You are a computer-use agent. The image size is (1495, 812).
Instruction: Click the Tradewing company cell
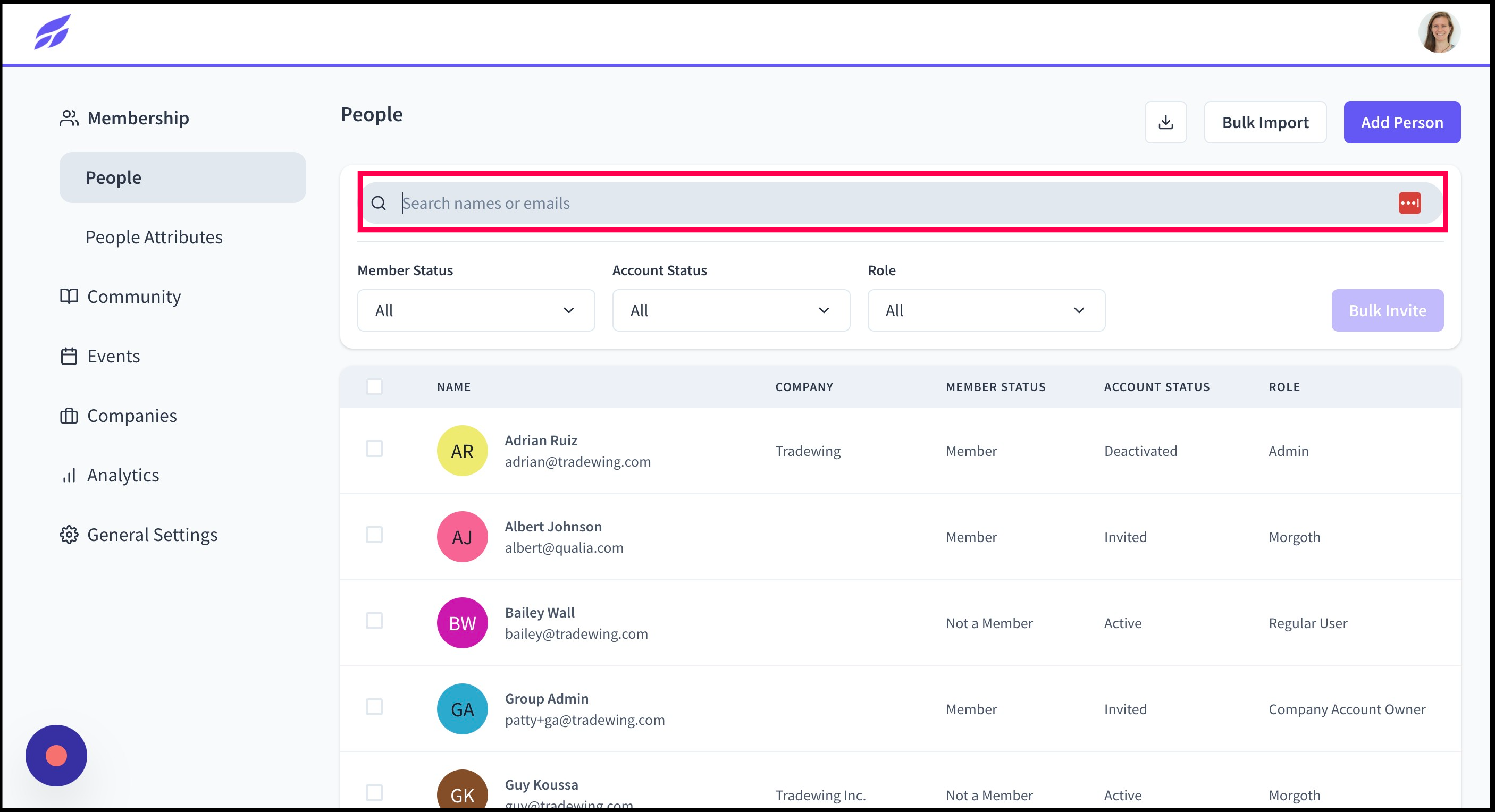click(808, 451)
